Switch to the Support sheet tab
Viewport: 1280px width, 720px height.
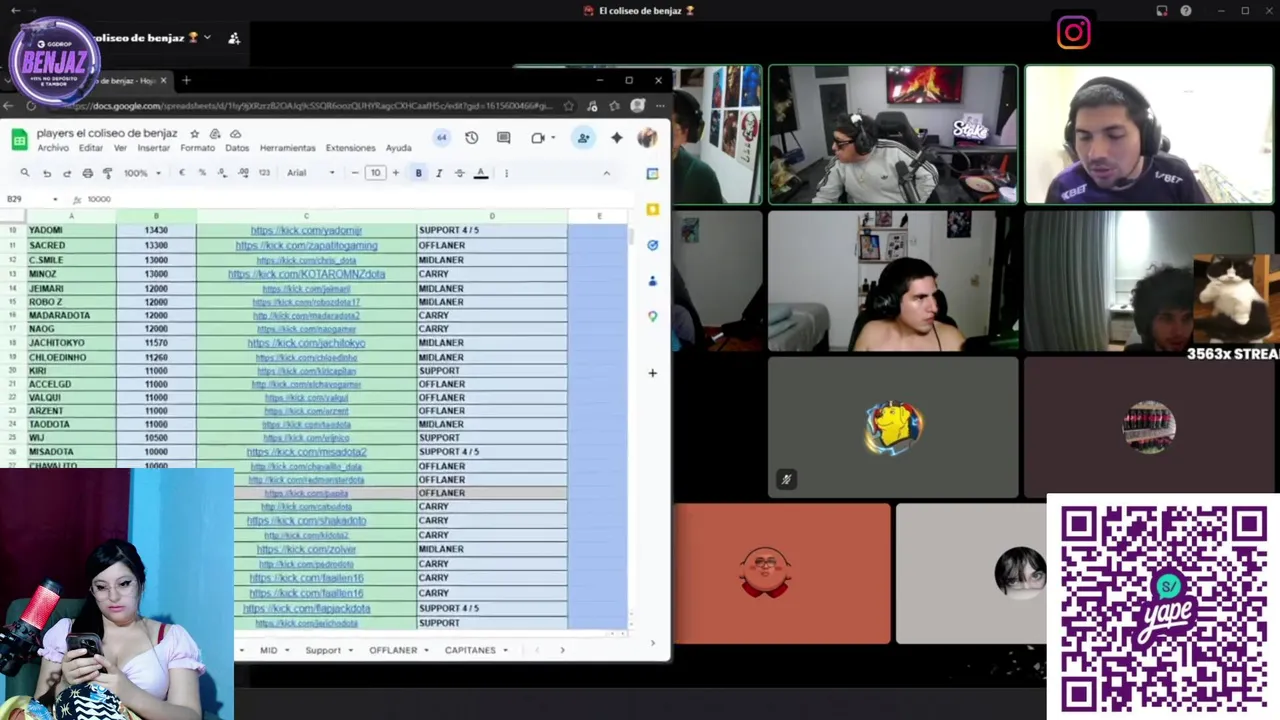click(323, 650)
